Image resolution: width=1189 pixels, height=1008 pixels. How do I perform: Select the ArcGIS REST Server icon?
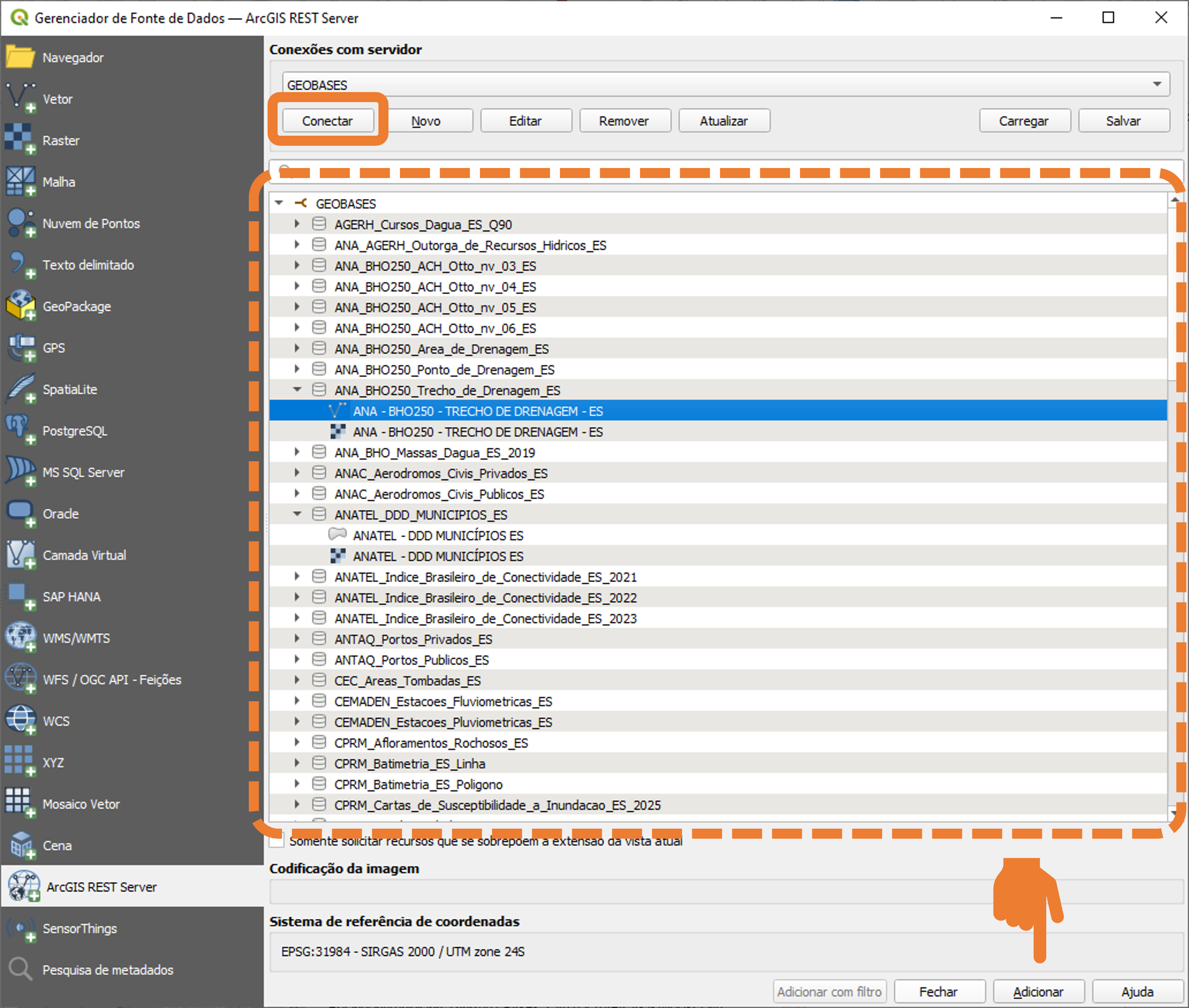24,887
